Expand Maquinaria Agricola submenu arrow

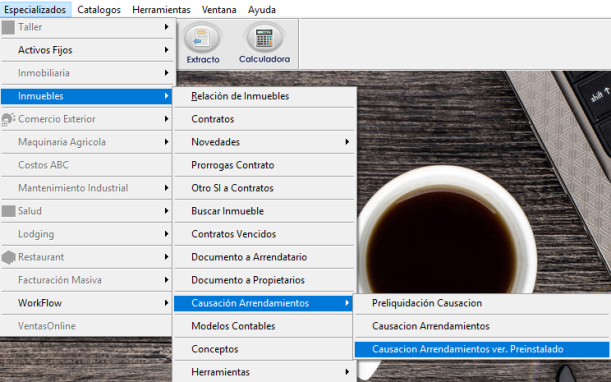click(166, 142)
